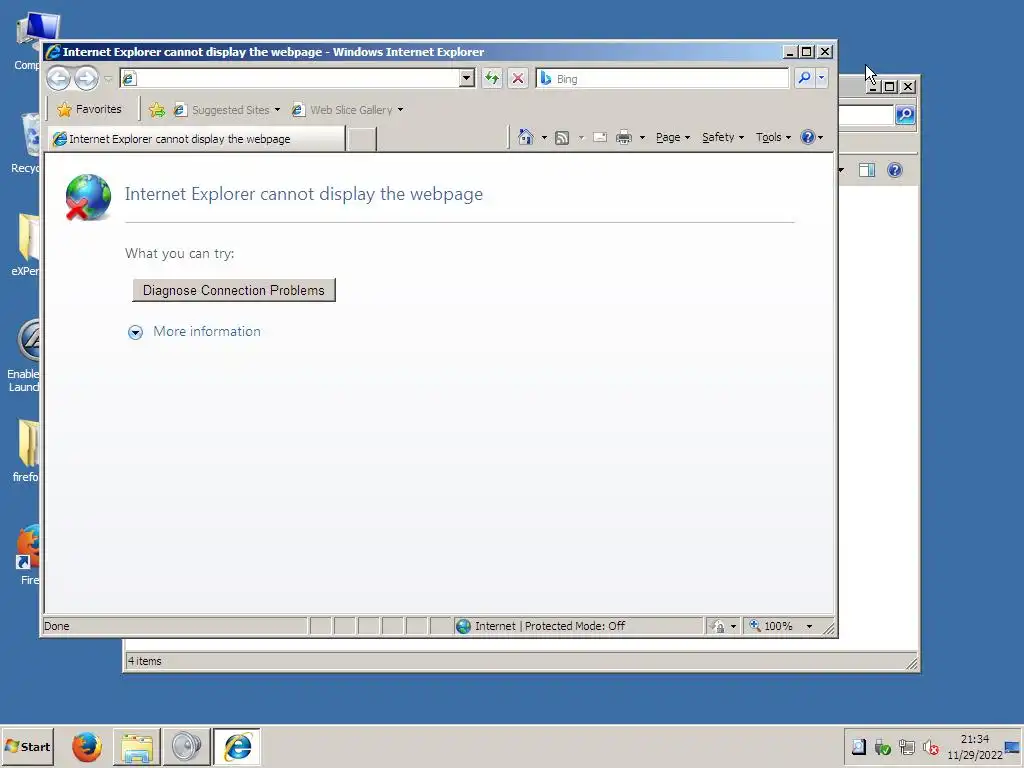Click the Internet zone globe in status bar
This screenshot has height=768, width=1024.
[463, 626]
